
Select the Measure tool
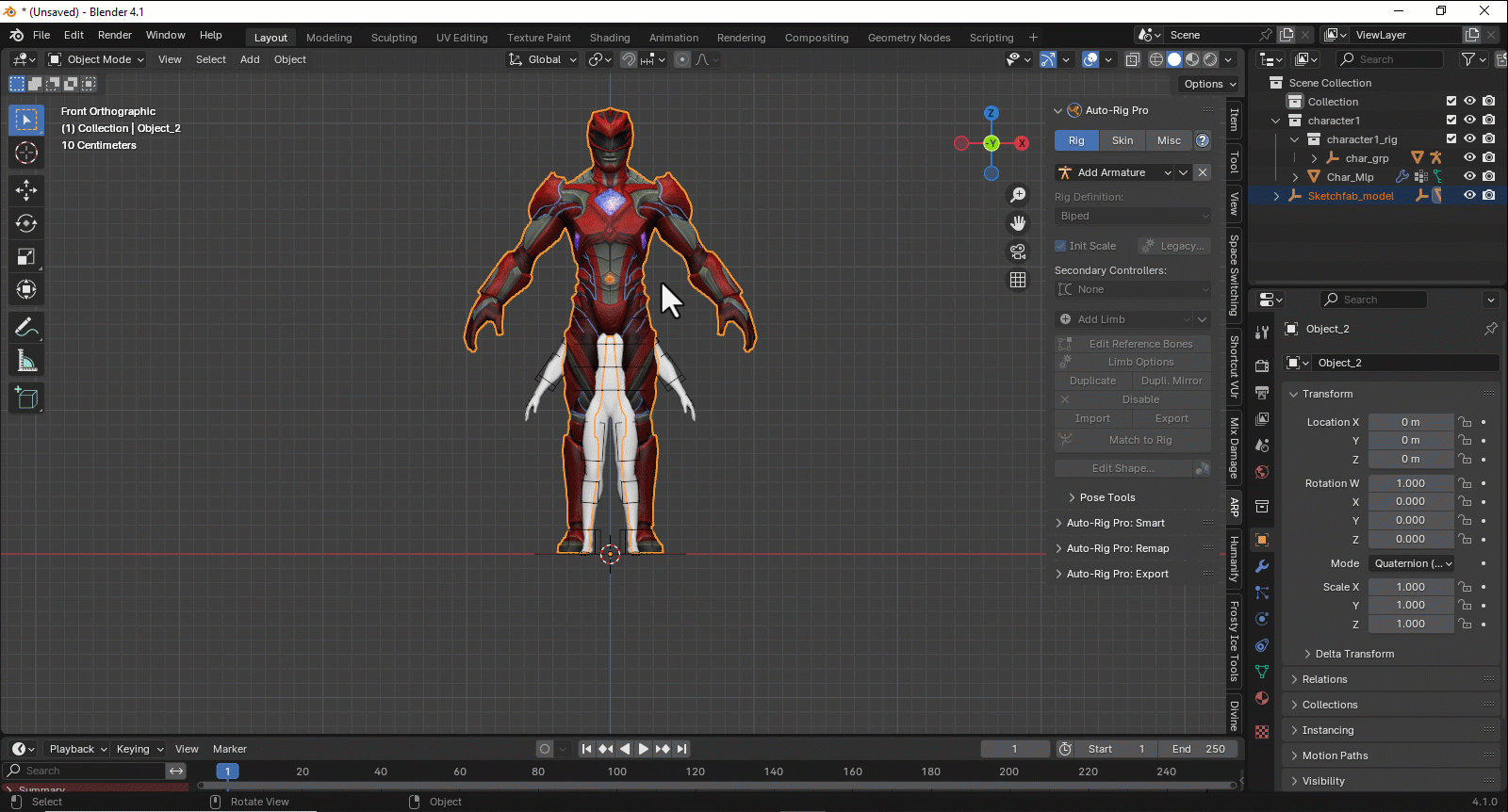click(26, 361)
